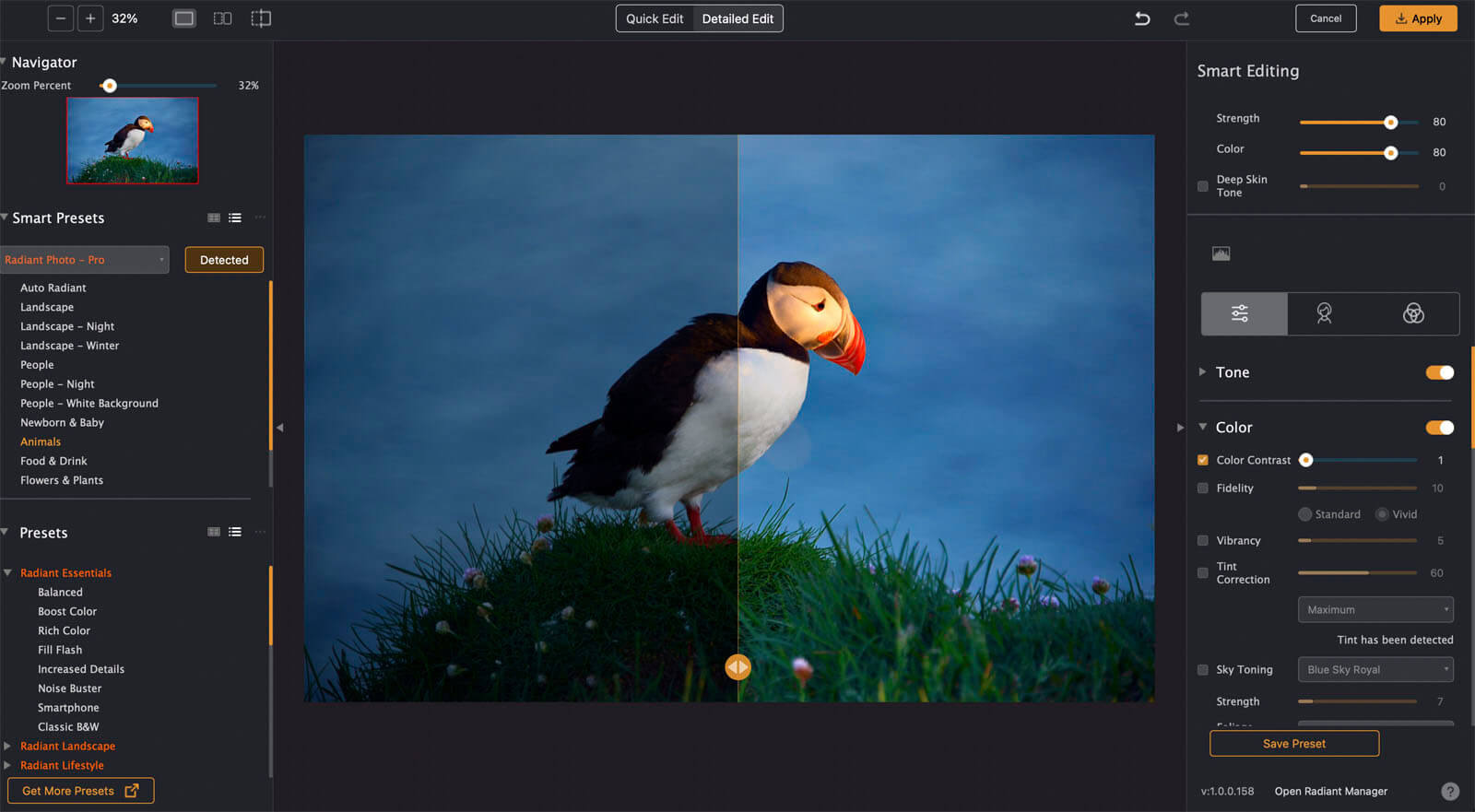Switch to the Quick Edit tab
This screenshot has width=1475, height=812.
point(655,18)
